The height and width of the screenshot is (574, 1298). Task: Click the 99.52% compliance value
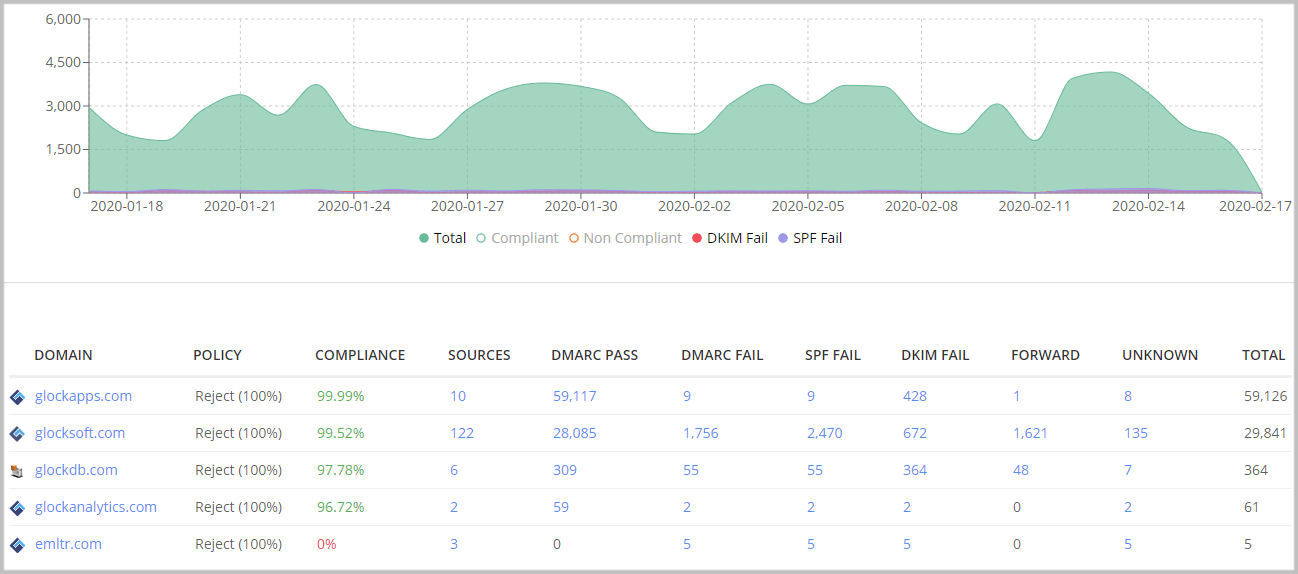pyautogui.click(x=340, y=433)
